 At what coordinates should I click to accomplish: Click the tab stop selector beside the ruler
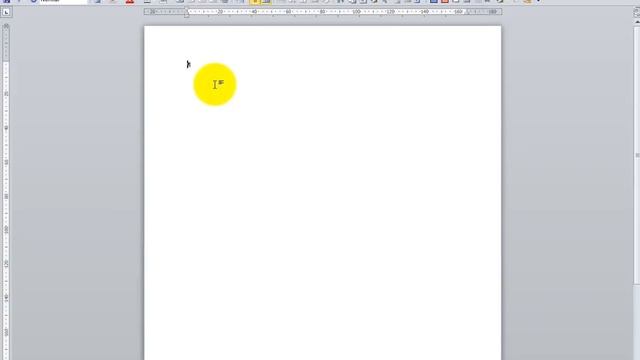pos(6,12)
